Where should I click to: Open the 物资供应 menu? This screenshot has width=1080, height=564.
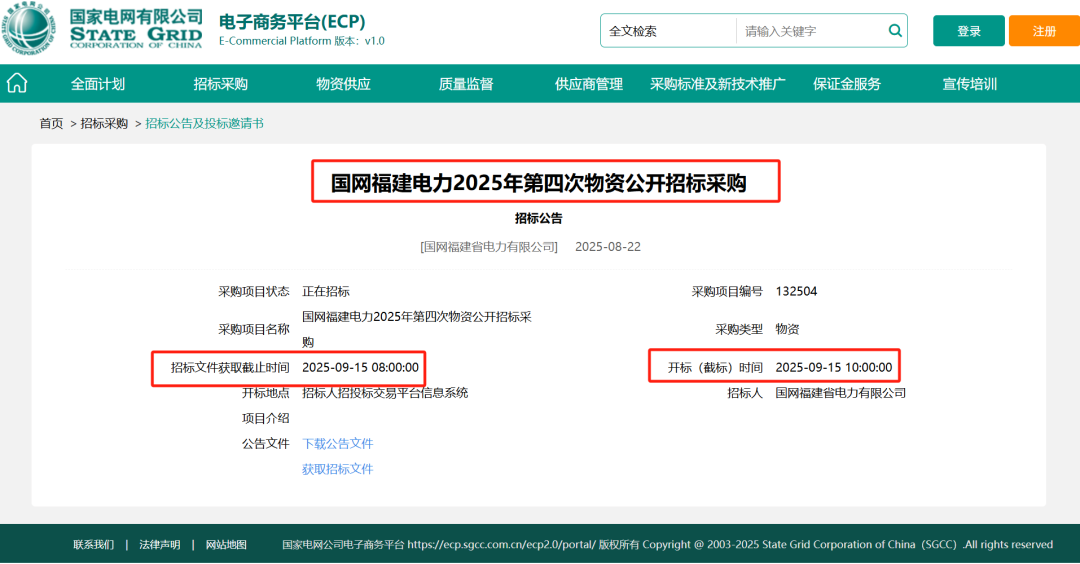[x=343, y=84]
